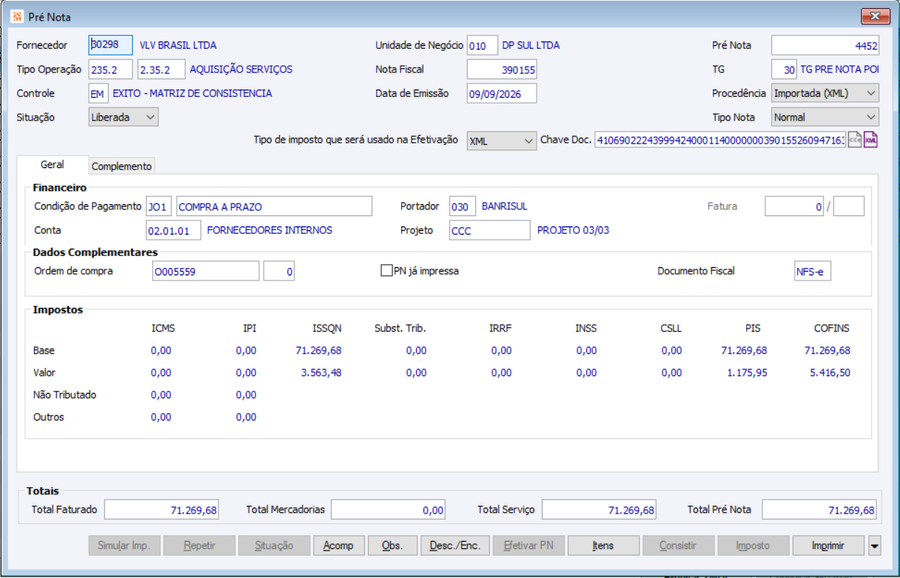Focus the Total Mercadorias field
This screenshot has width=900, height=578.
click(x=388, y=509)
